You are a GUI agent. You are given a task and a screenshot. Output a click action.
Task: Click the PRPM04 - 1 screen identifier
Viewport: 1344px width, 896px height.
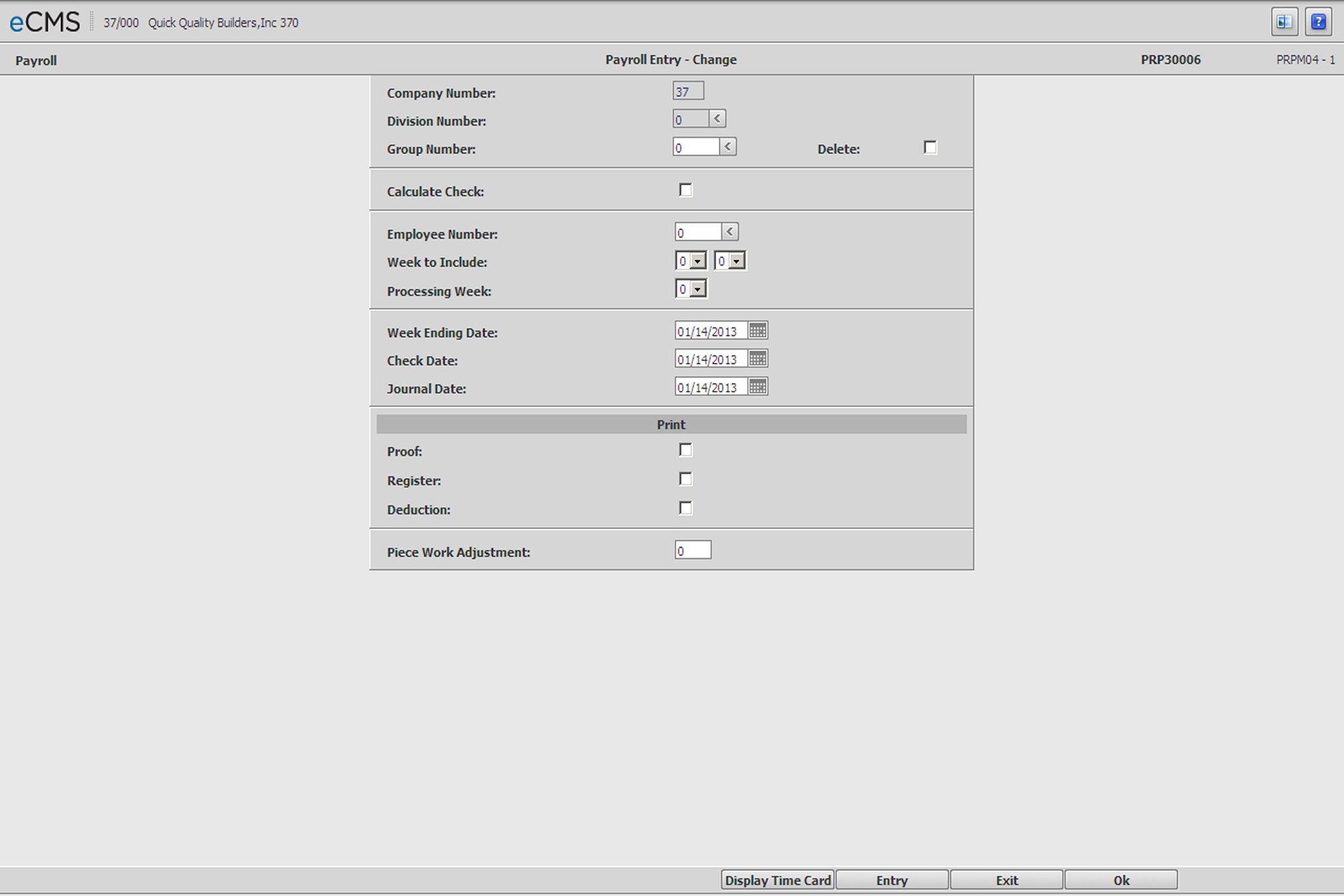[x=1306, y=60]
